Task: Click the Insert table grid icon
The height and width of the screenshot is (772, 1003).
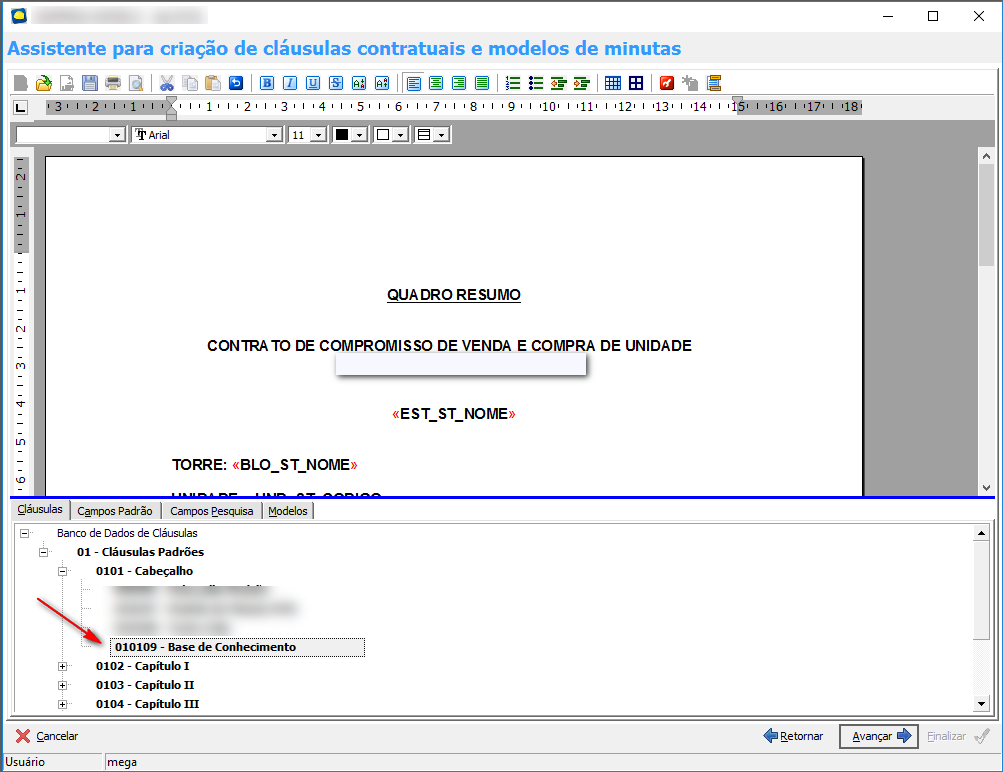Action: pyautogui.click(x=613, y=83)
